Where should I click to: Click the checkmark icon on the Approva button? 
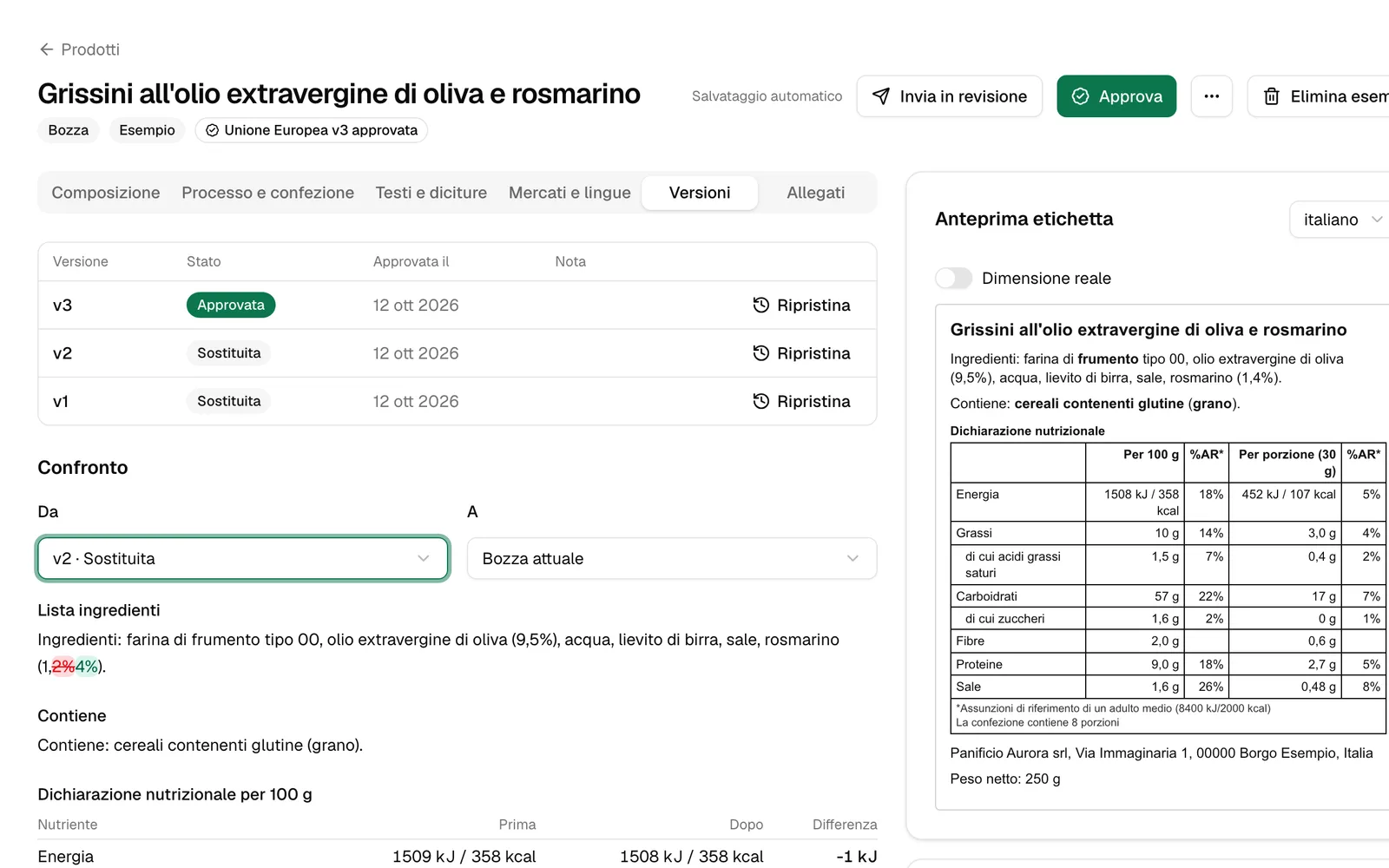pos(1080,96)
